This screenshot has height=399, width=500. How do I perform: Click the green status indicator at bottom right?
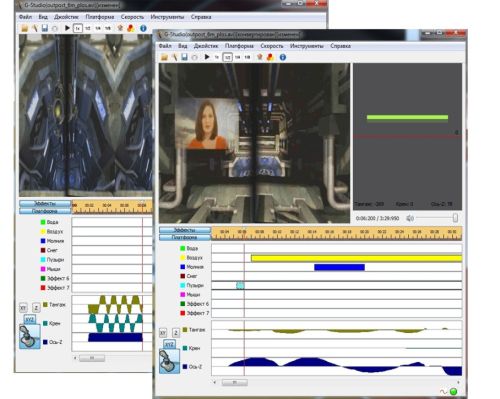(453, 391)
